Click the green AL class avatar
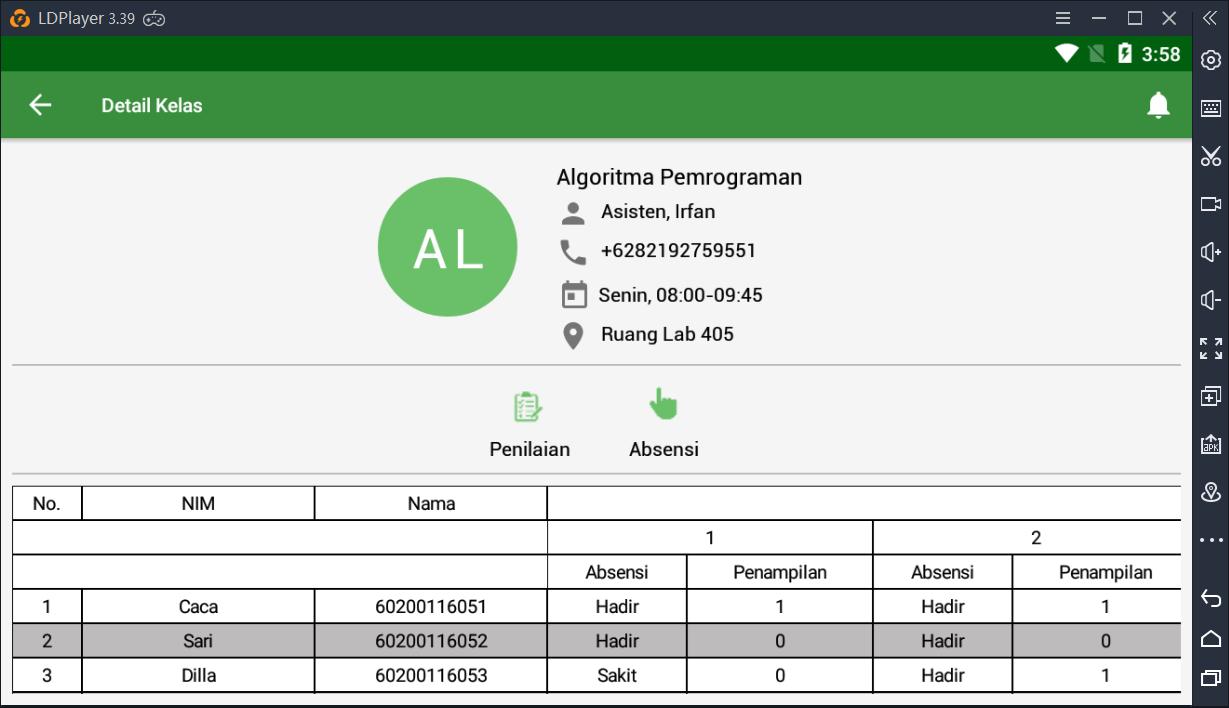 (447, 247)
